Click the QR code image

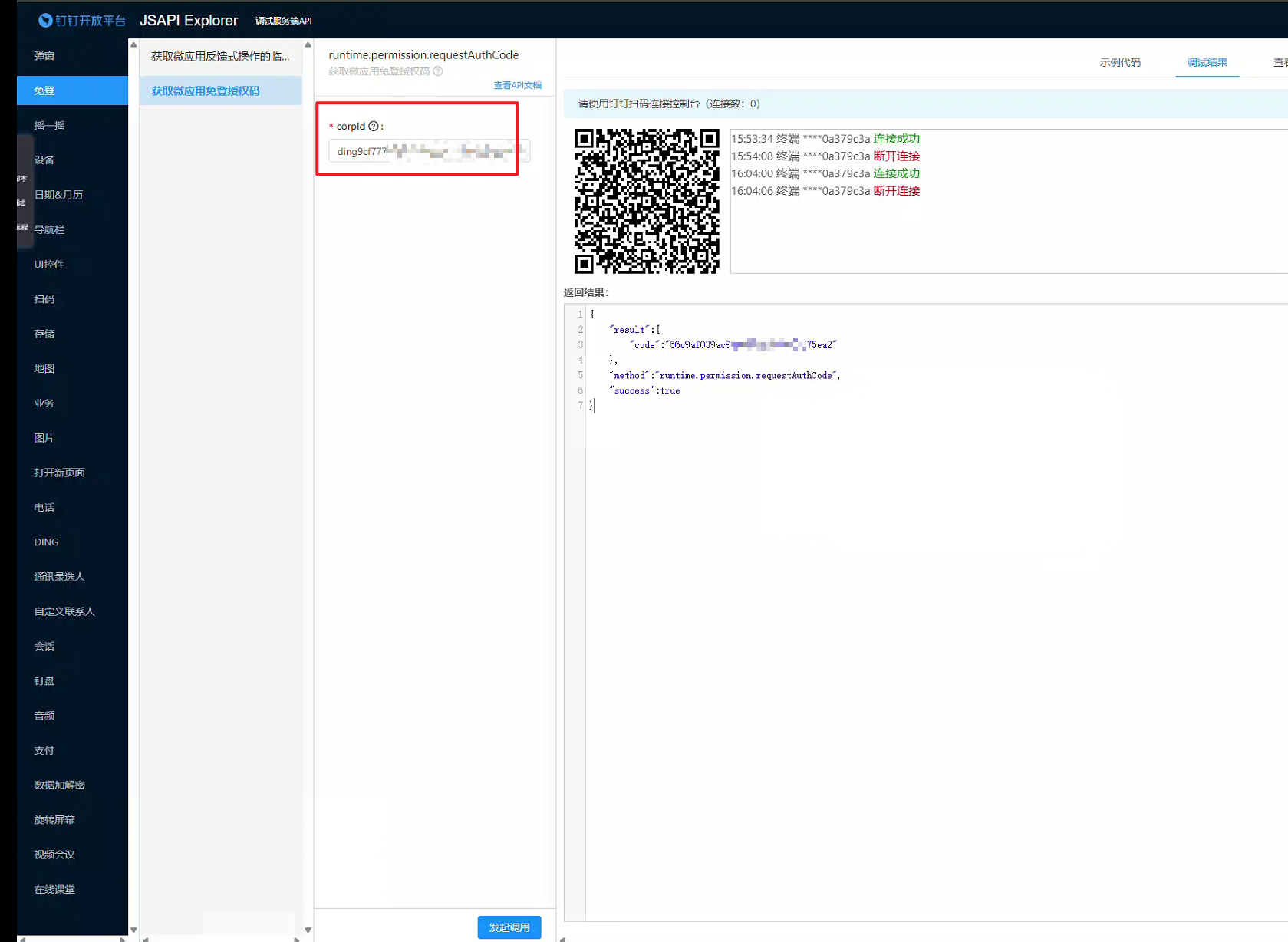(x=647, y=201)
